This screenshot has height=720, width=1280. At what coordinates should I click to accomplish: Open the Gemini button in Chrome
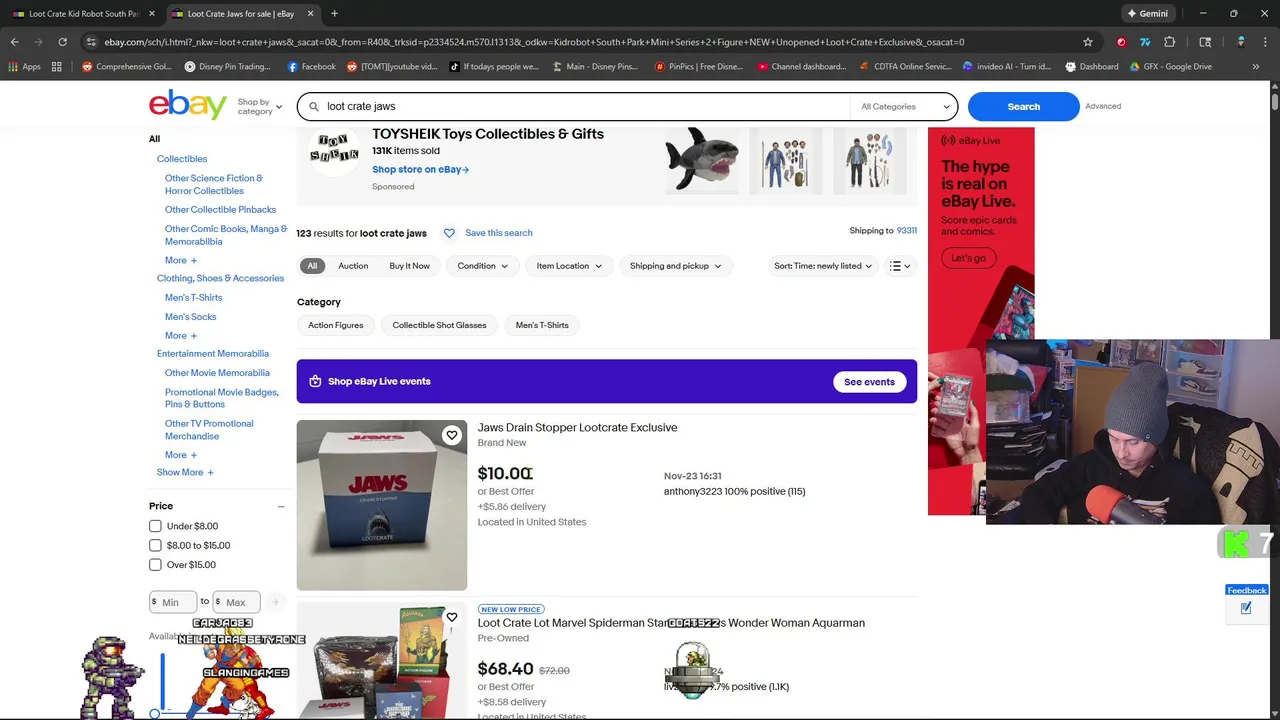pos(1148,13)
